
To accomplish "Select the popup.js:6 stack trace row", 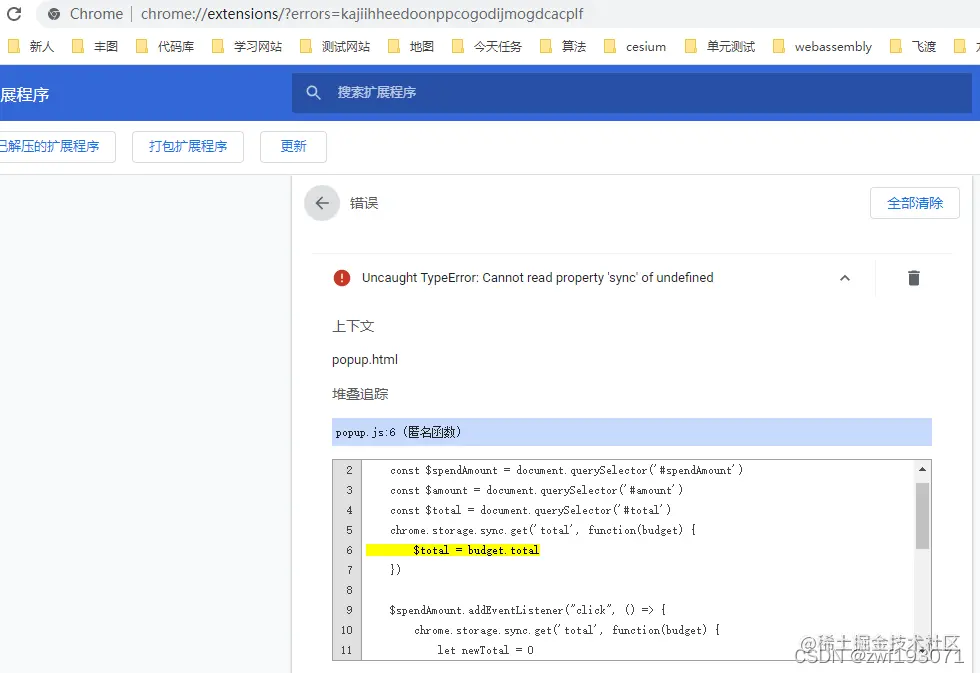I will pos(632,432).
